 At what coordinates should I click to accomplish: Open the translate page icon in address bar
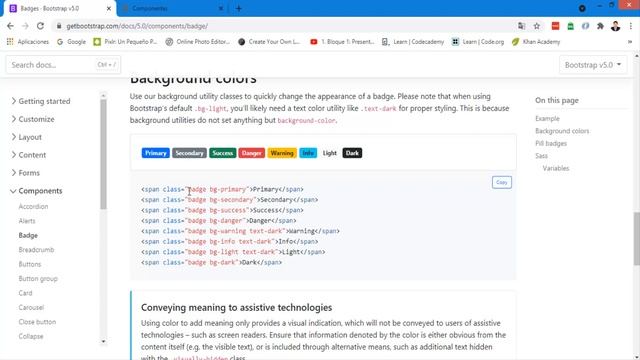522,26
